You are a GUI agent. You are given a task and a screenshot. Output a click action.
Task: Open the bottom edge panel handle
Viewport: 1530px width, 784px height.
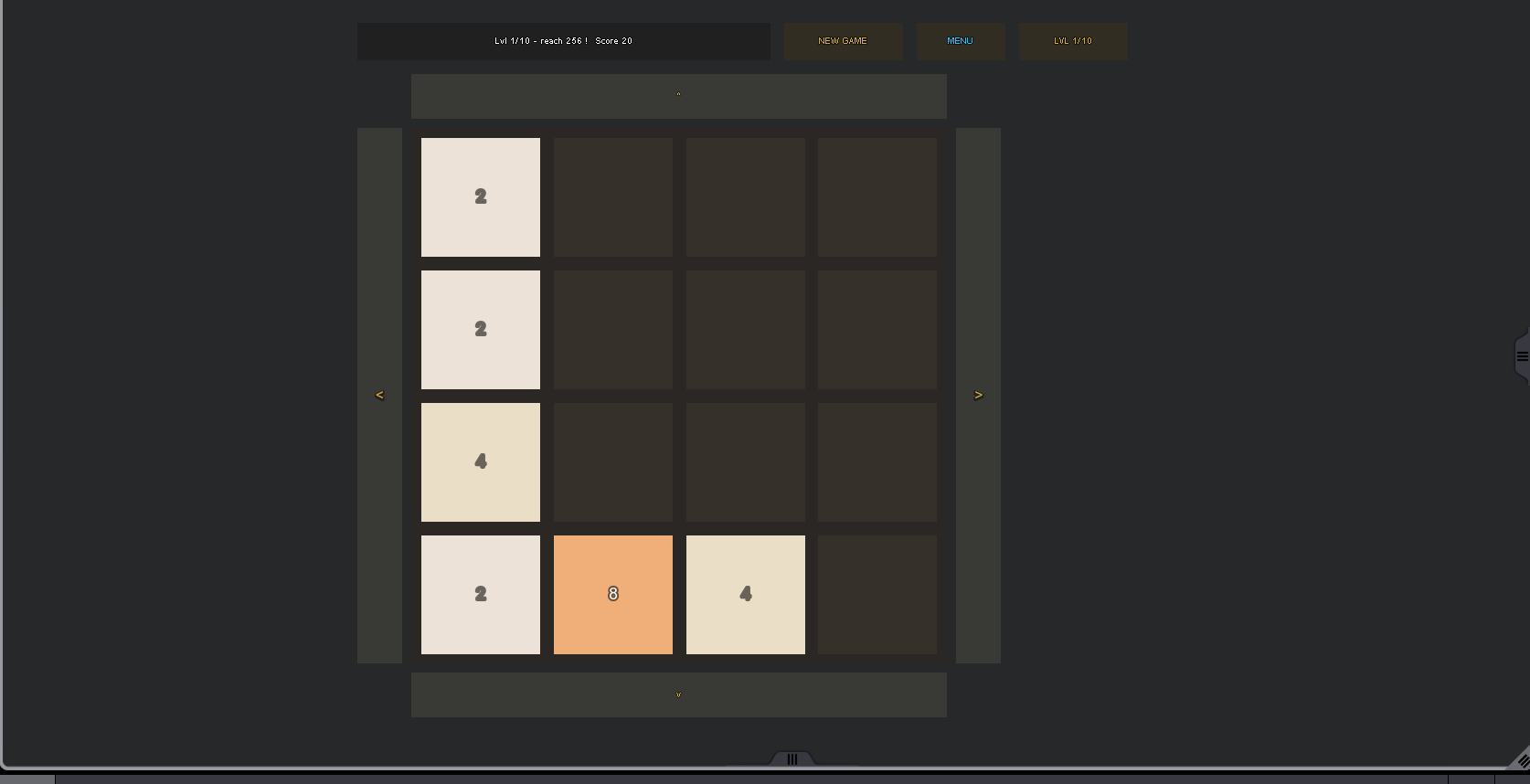point(792,758)
